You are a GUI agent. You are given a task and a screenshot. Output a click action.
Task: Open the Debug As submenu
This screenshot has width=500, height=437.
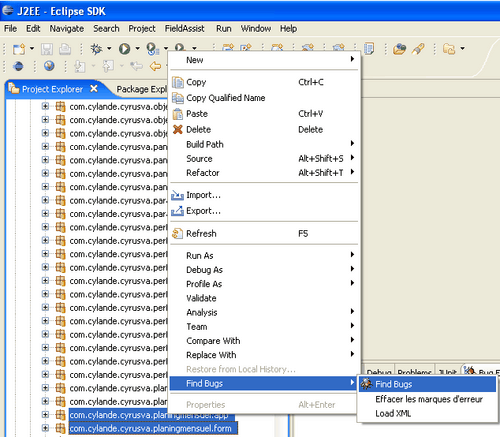point(264,270)
